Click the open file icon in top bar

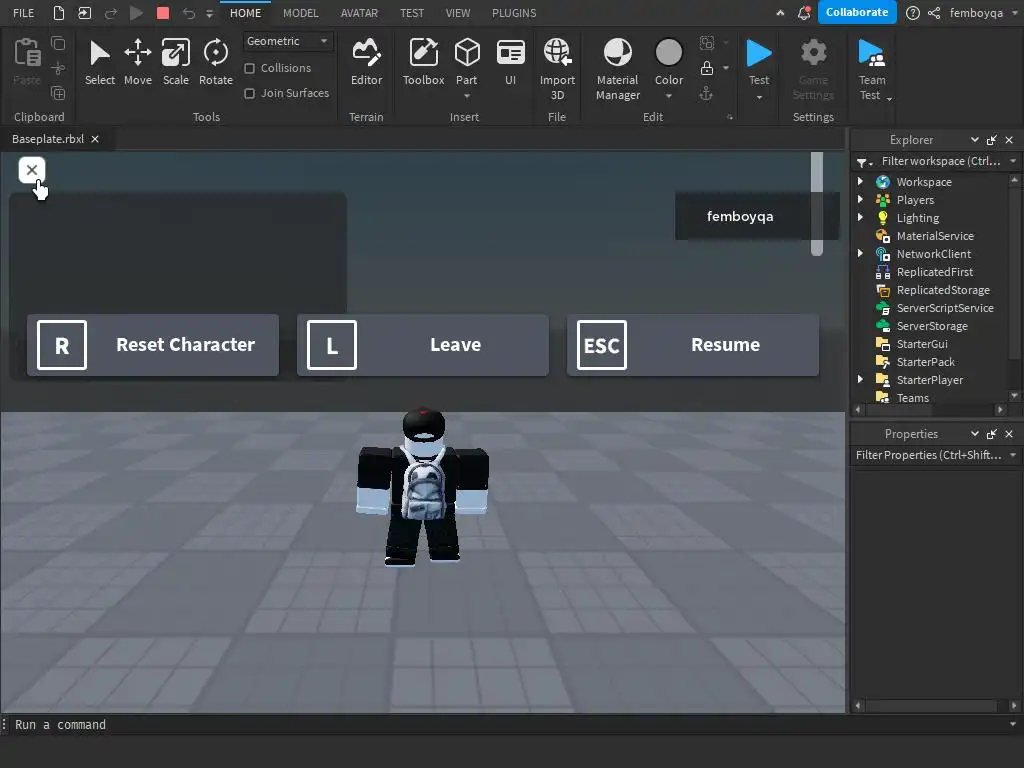[x=85, y=12]
